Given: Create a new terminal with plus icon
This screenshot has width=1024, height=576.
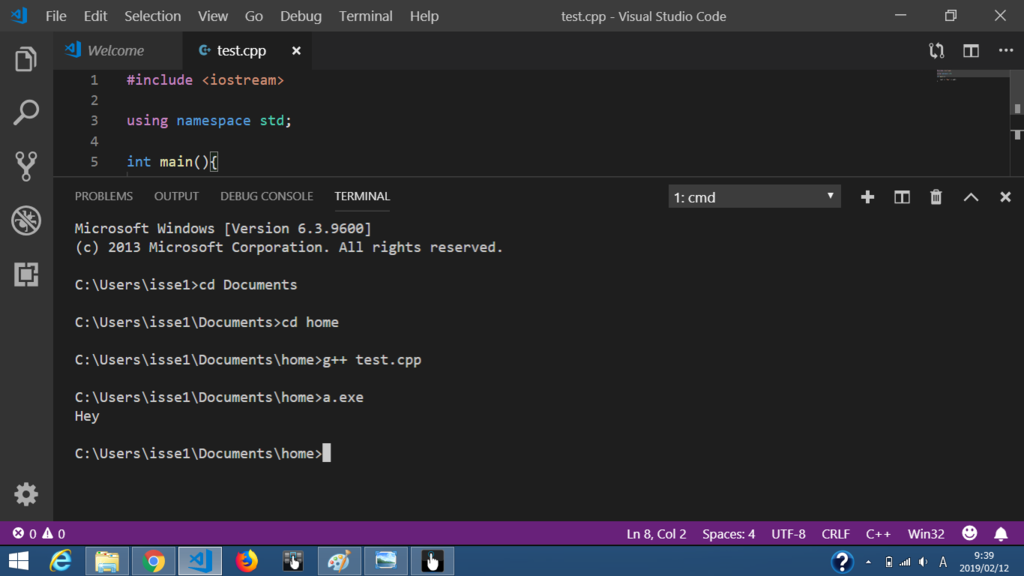Looking at the screenshot, I should pyautogui.click(x=867, y=197).
